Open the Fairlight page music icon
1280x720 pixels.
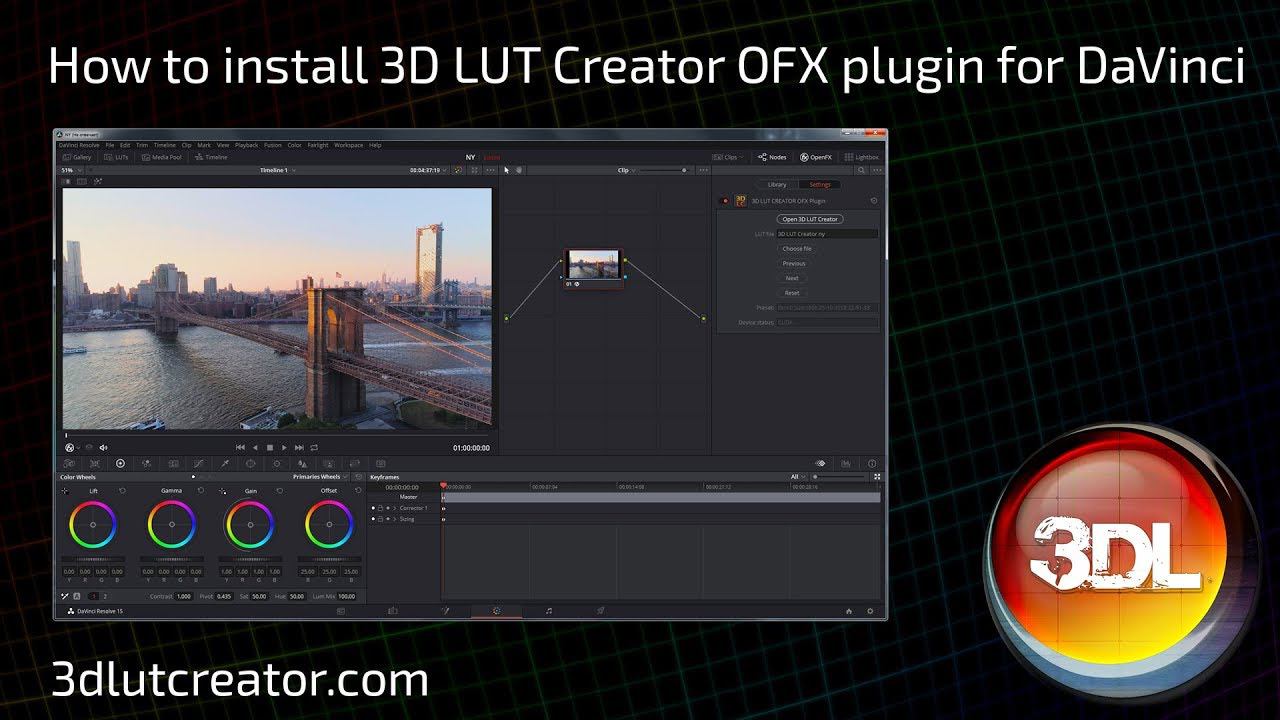pos(548,610)
